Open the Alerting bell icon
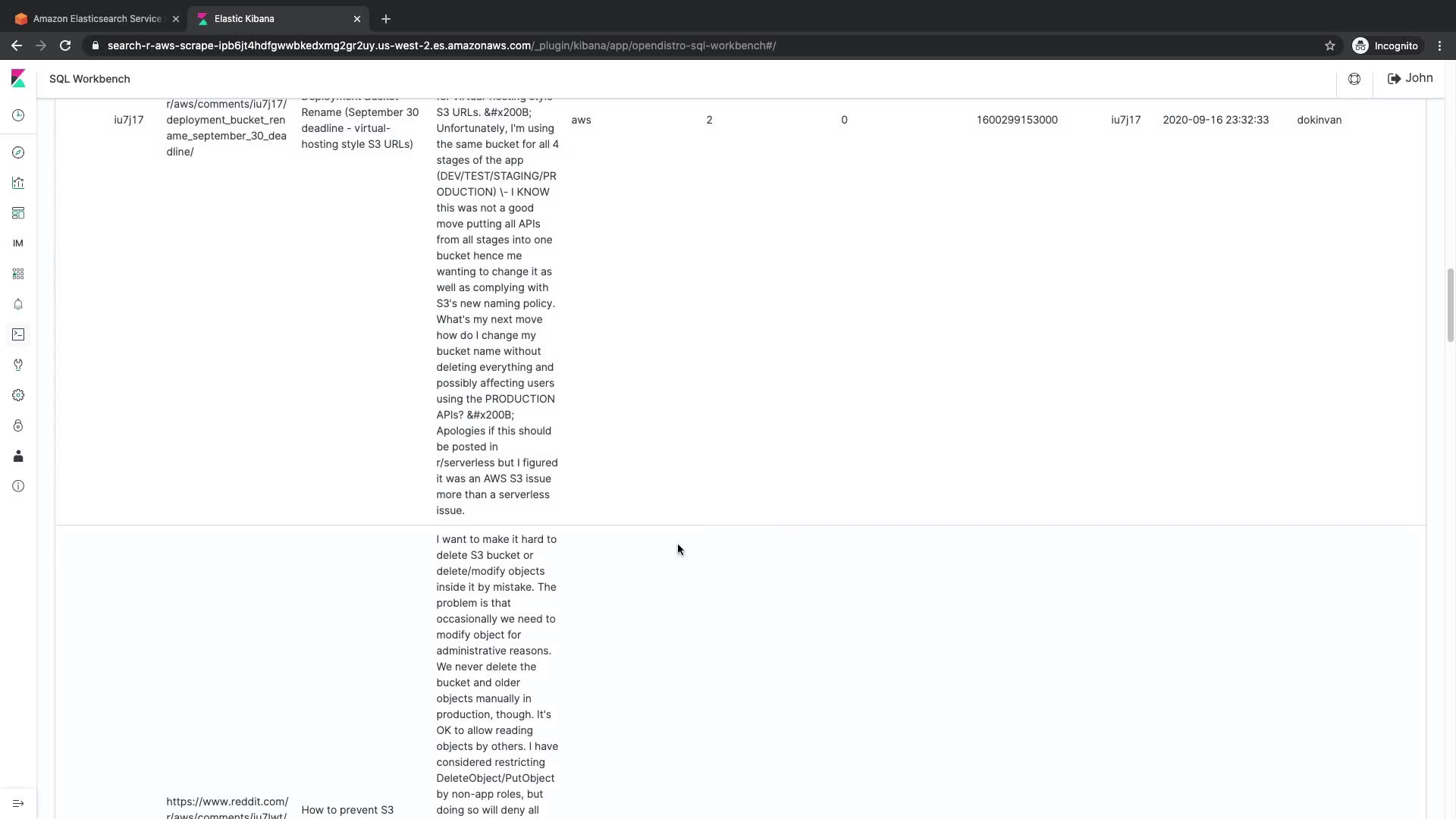Screen dimensions: 1456x819 18,304
